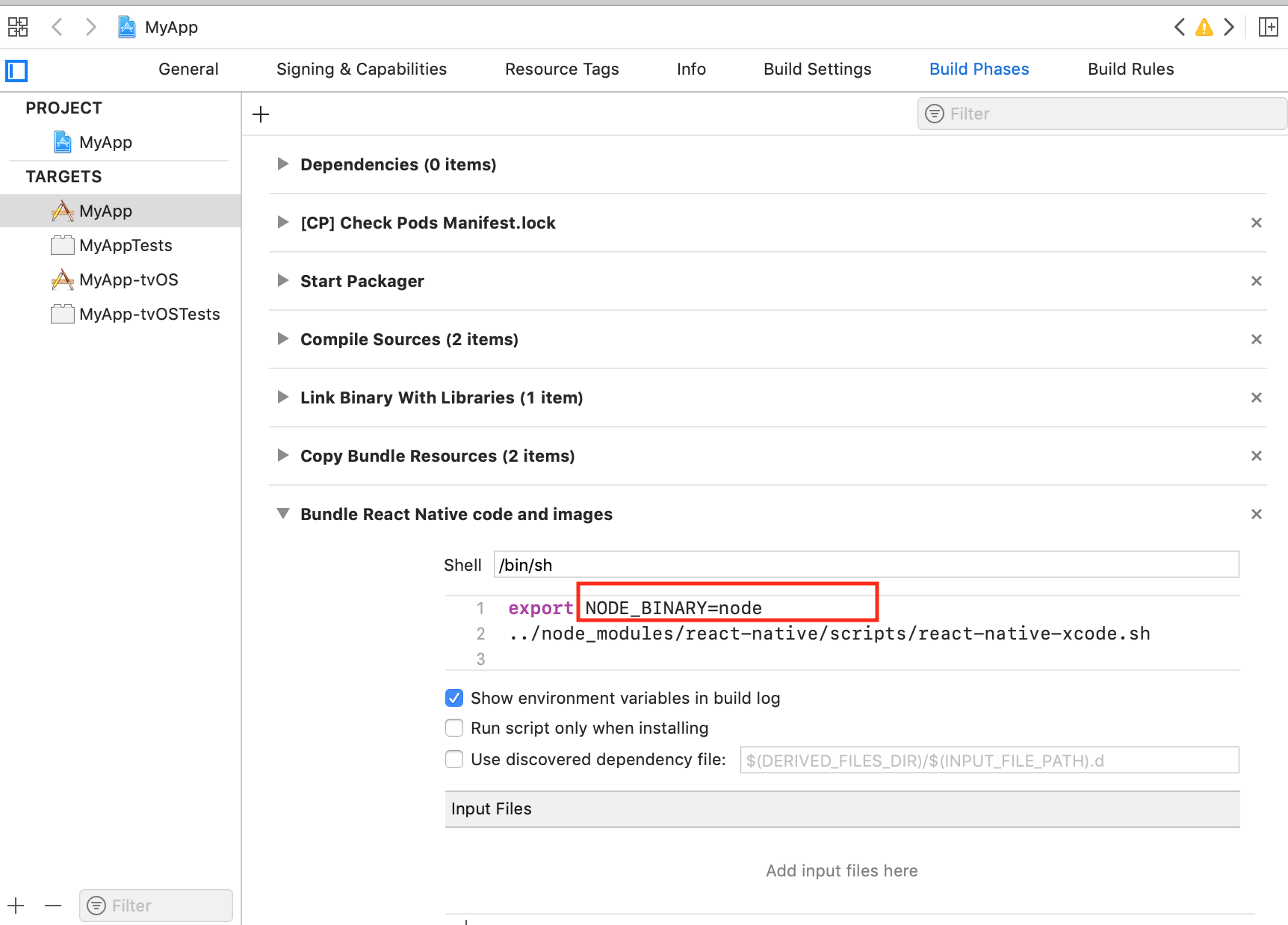Go back in editor history
The image size is (1288, 925).
point(57,27)
